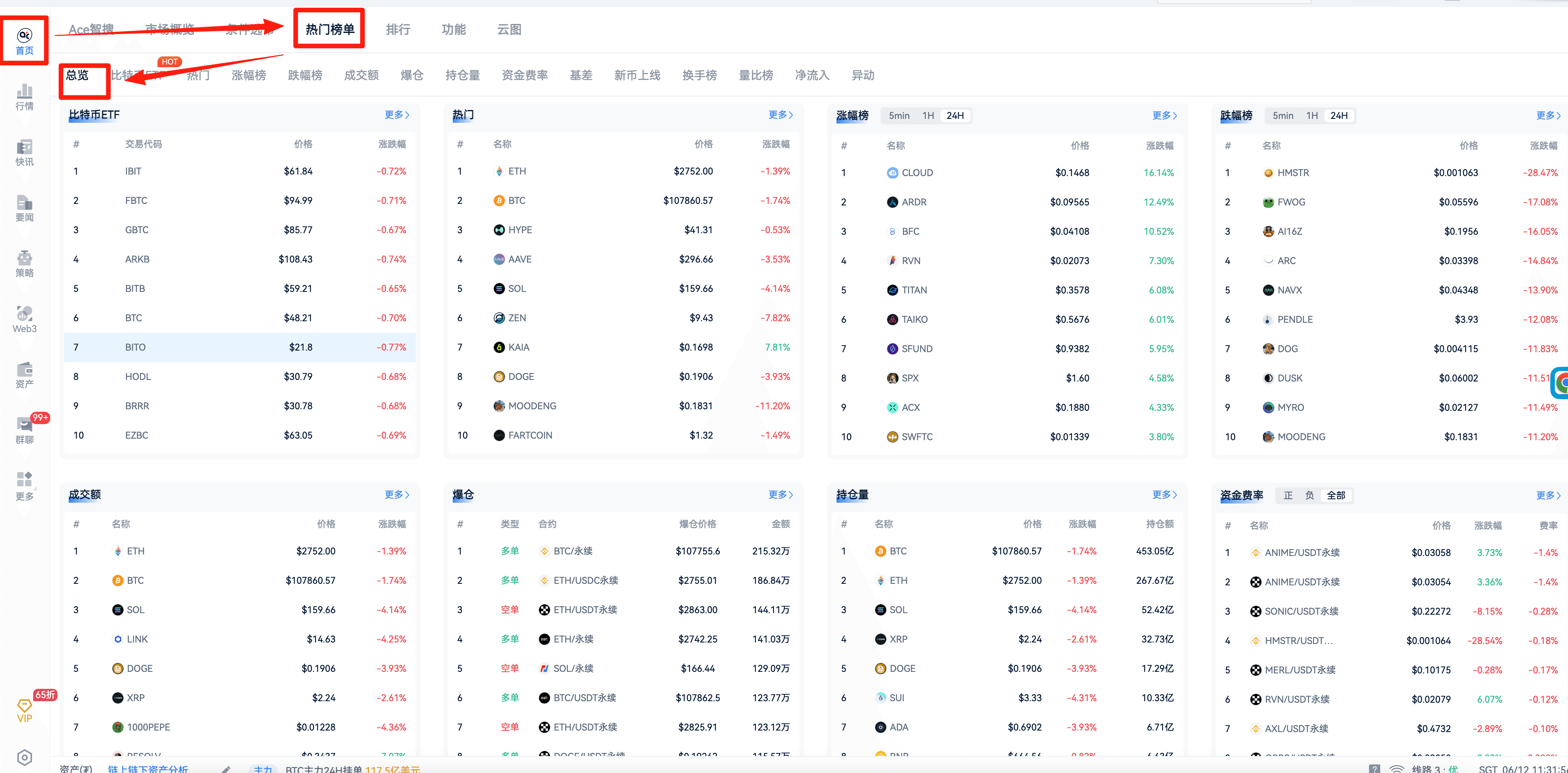1568x773 pixels.
Task: Open 链上链下资产分析 link in status bar
Action: pyautogui.click(x=148, y=769)
